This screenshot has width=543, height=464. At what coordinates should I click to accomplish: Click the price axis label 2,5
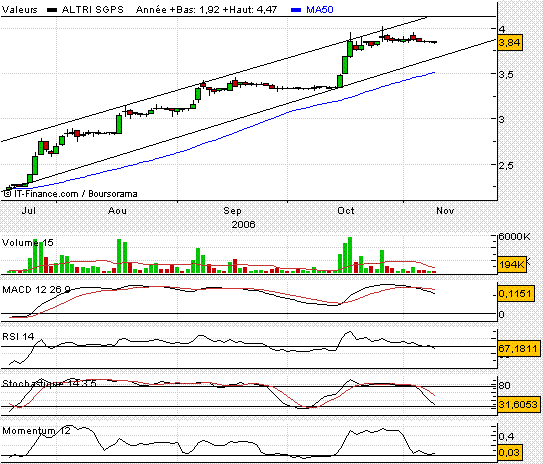tap(506, 166)
